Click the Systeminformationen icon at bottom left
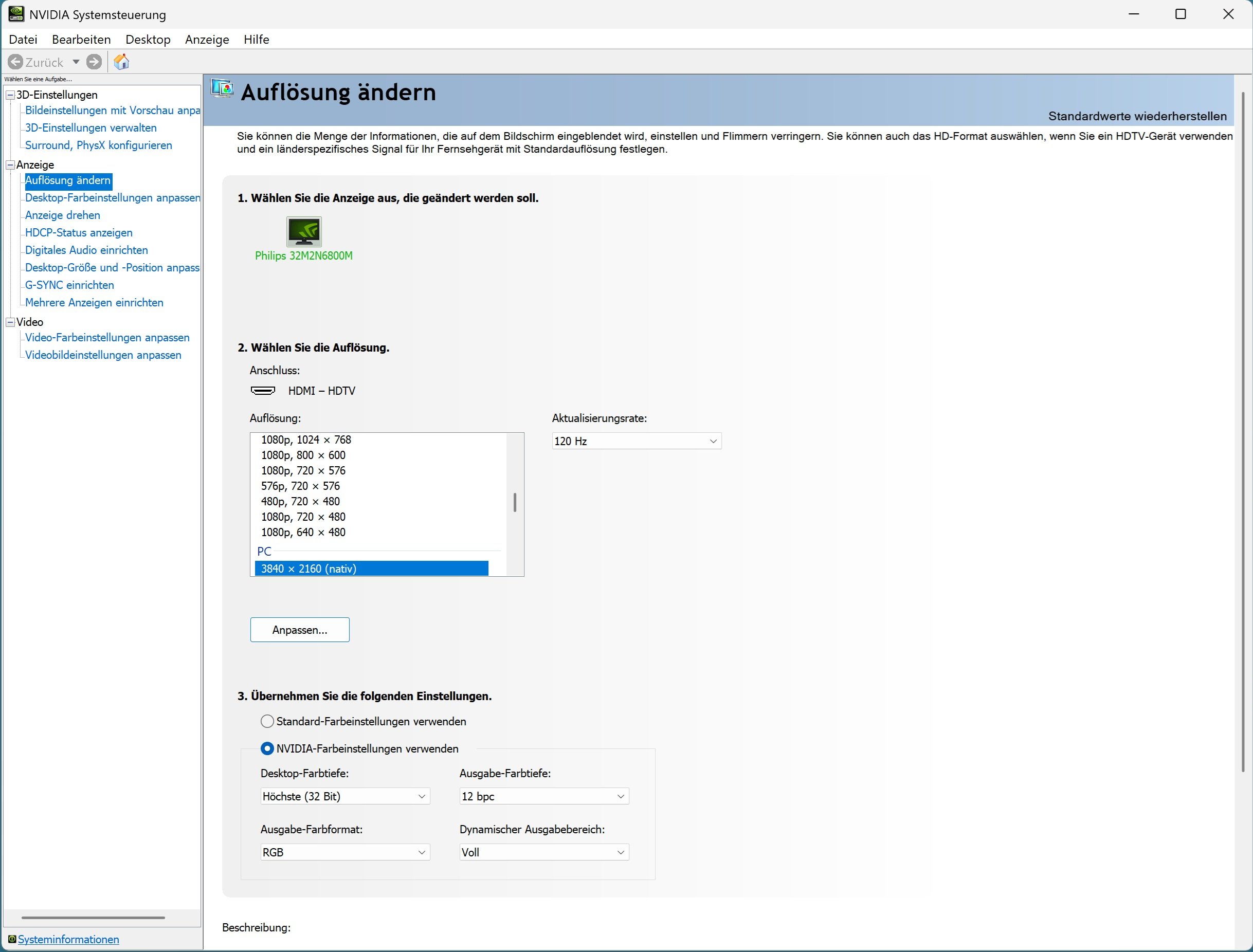Viewport: 1253px width, 952px height. tap(12, 939)
